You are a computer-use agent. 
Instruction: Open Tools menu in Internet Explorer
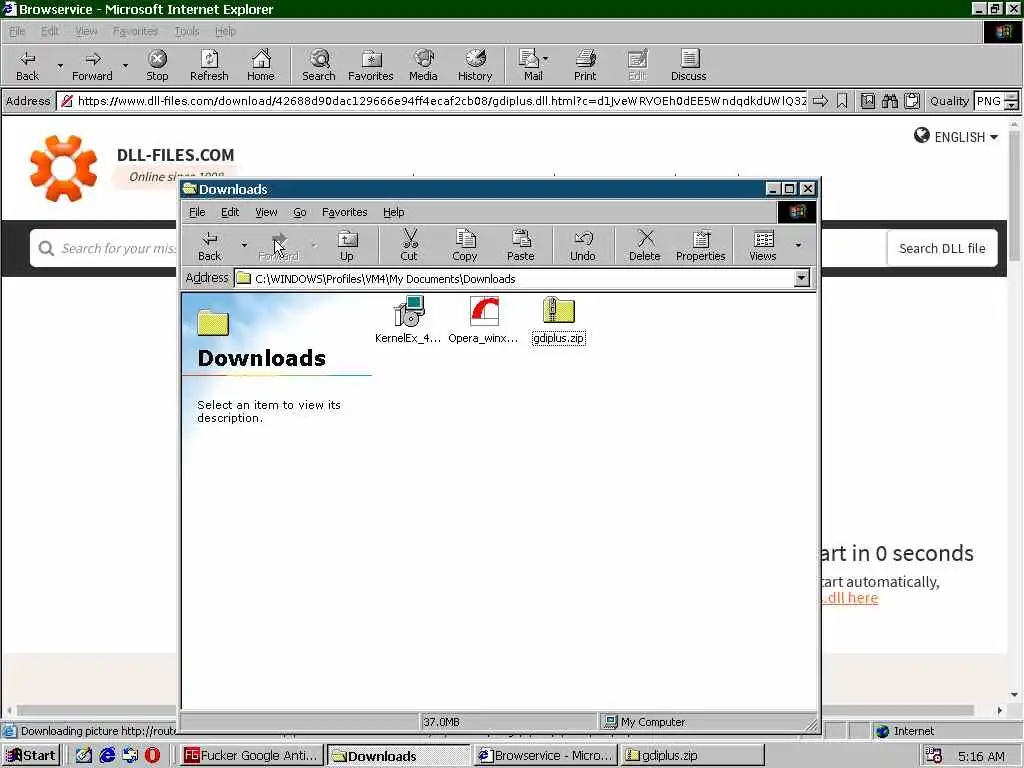[x=187, y=31]
